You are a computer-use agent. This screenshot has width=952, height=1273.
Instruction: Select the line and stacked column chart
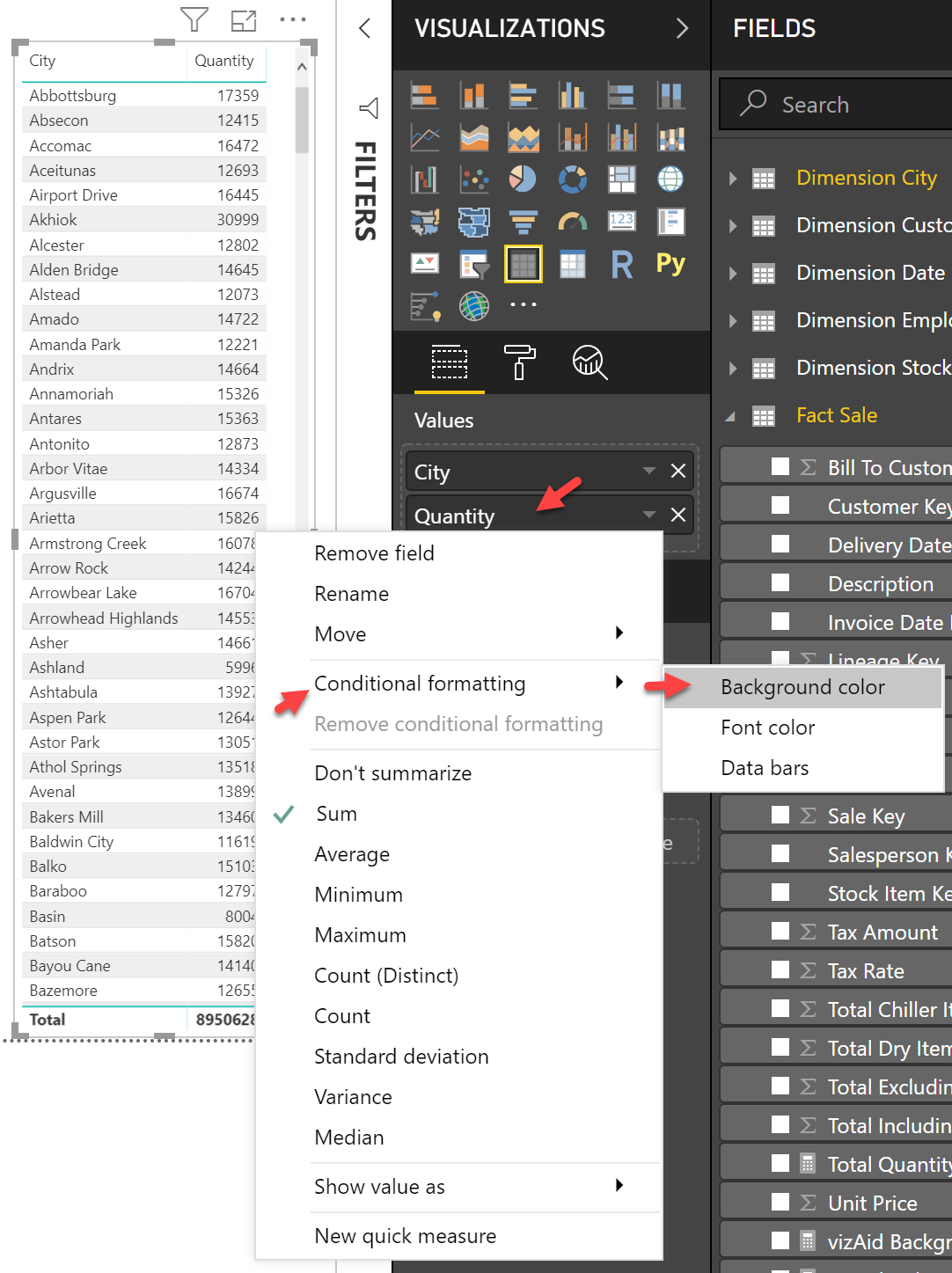tap(573, 137)
